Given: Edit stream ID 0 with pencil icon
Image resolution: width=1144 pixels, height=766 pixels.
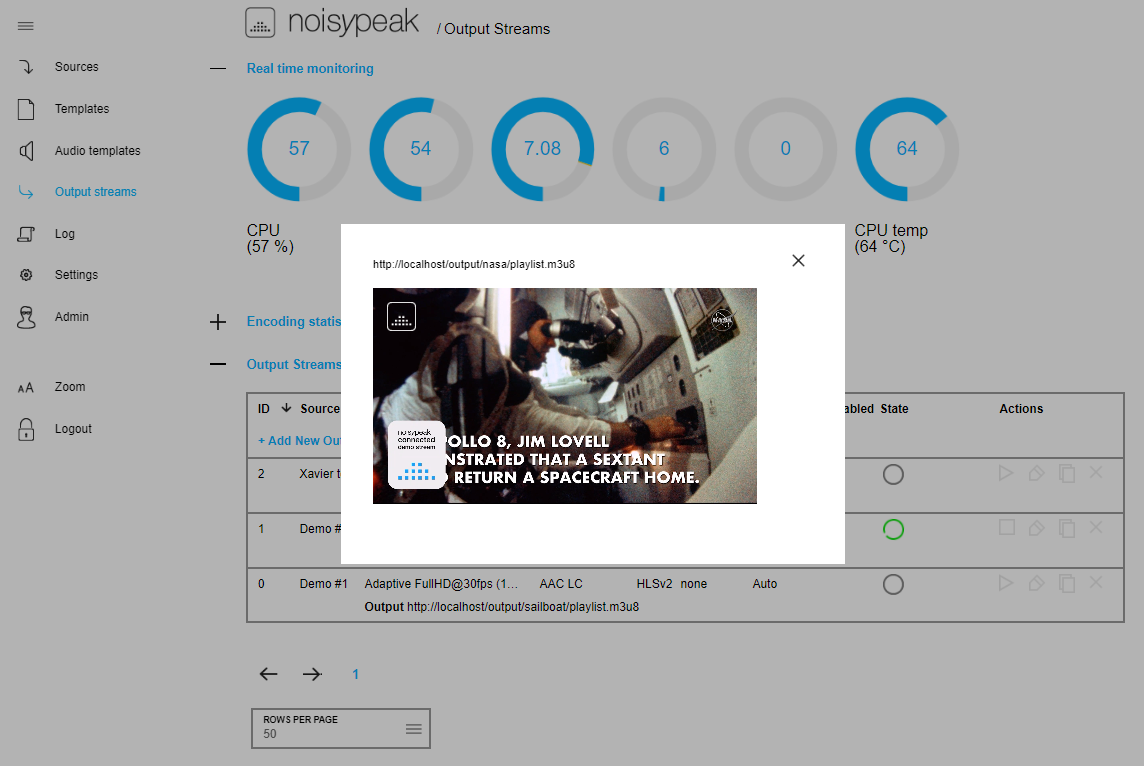Looking at the screenshot, I should pos(1036,583).
